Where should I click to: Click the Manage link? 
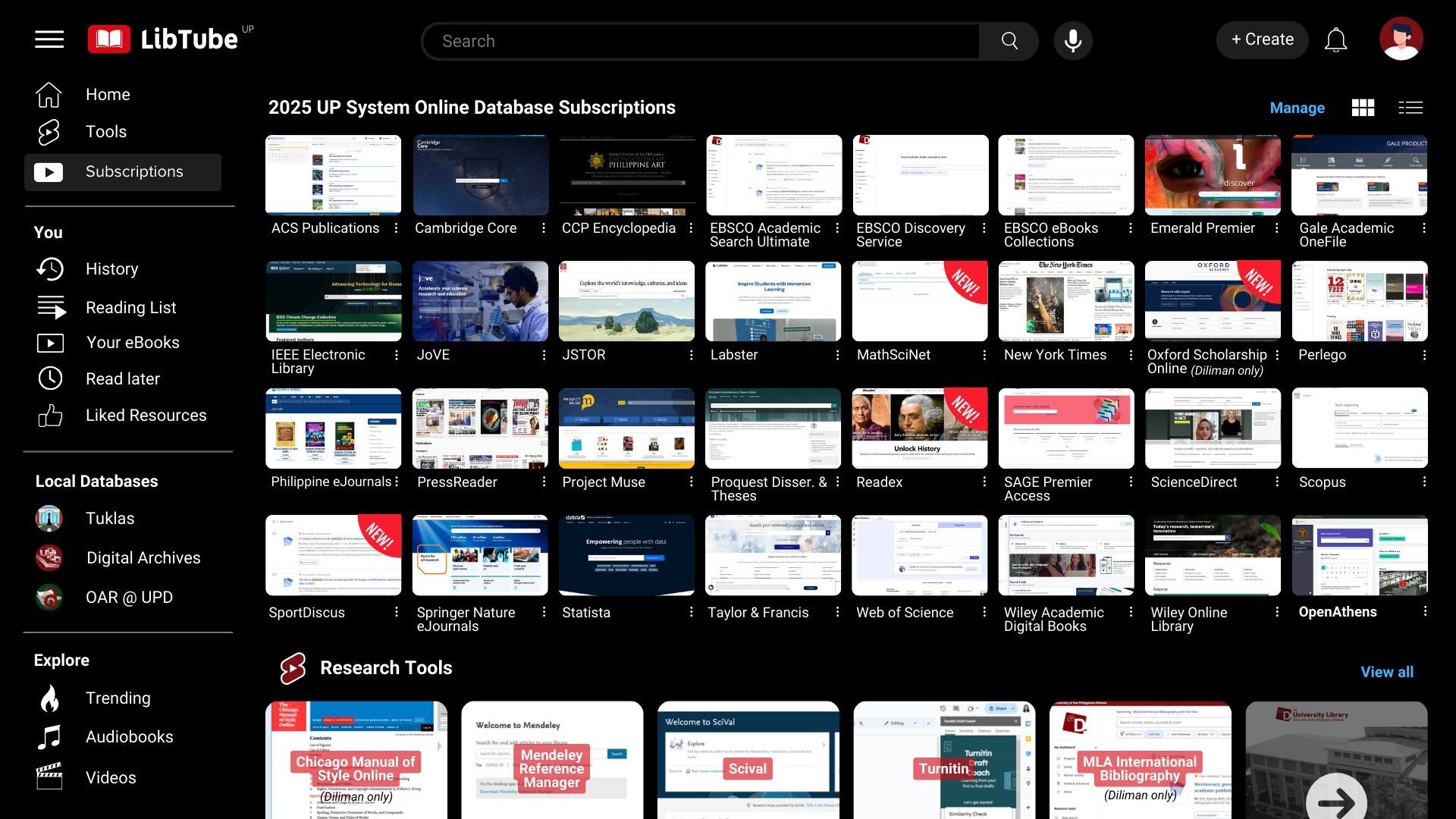coord(1297,108)
